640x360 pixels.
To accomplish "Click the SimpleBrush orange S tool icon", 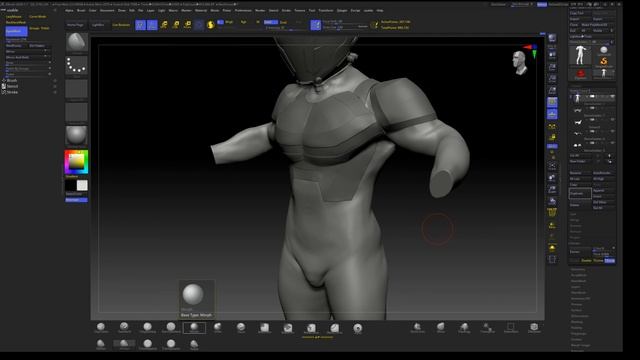I will pyautogui.click(x=604, y=62).
